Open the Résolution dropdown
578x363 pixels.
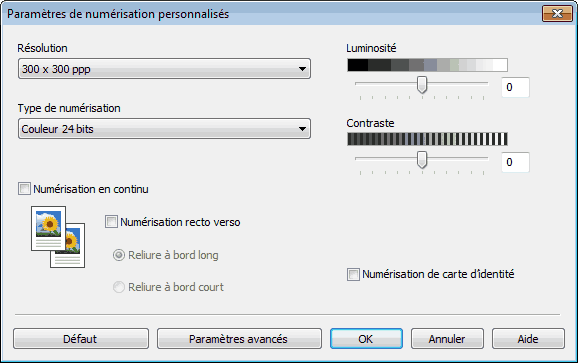coord(164,69)
